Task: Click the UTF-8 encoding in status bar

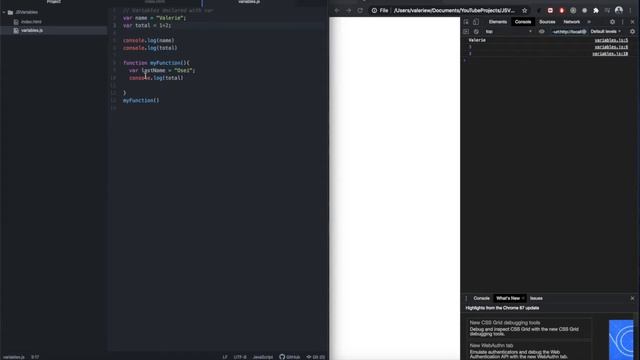Action: click(240, 357)
